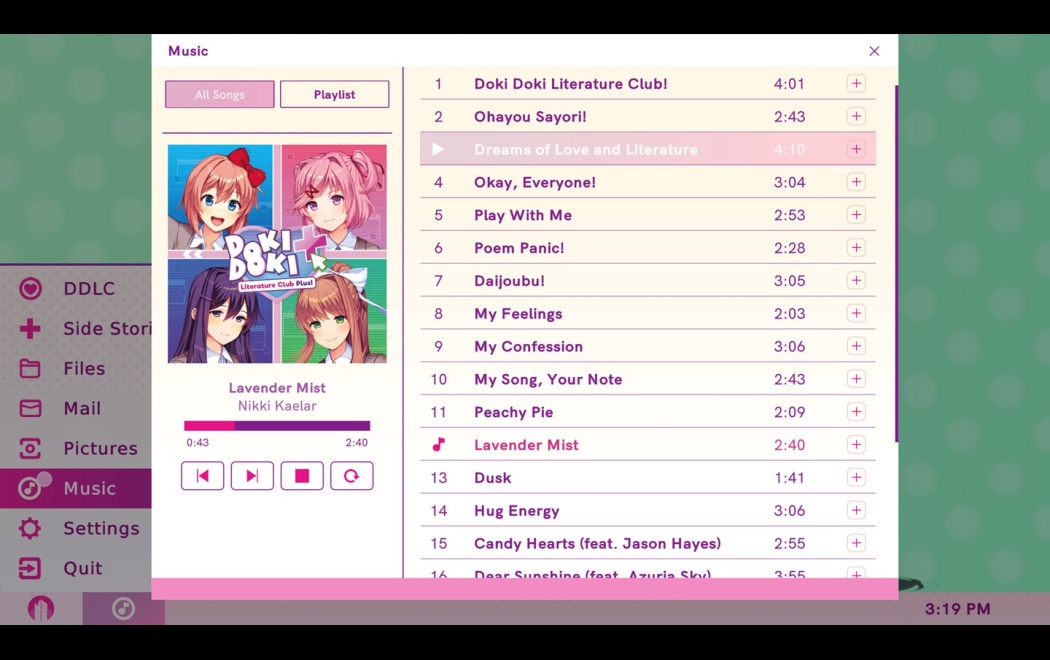Viewport: 1050px width, 660px height.
Task: Add Dusk to playlist
Action: (x=856, y=477)
